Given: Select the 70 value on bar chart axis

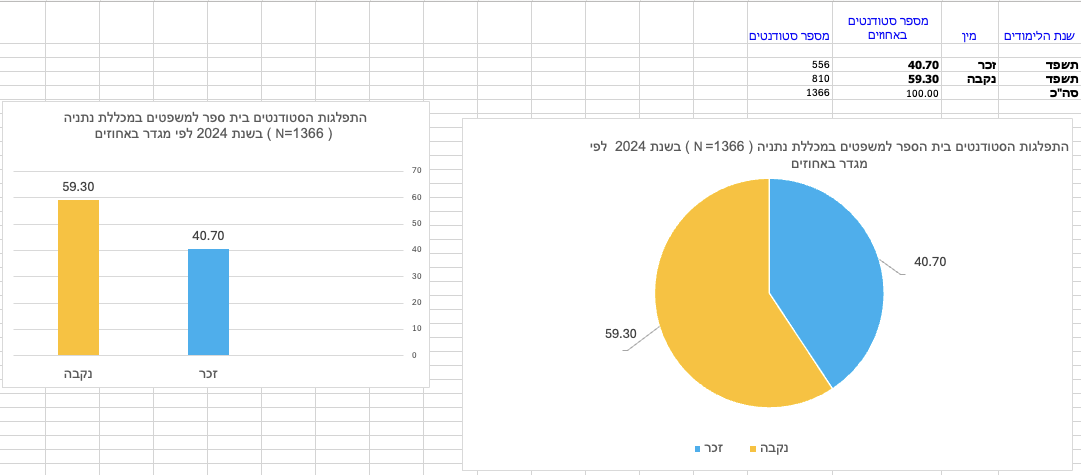Looking at the screenshot, I should pyautogui.click(x=416, y=170).
